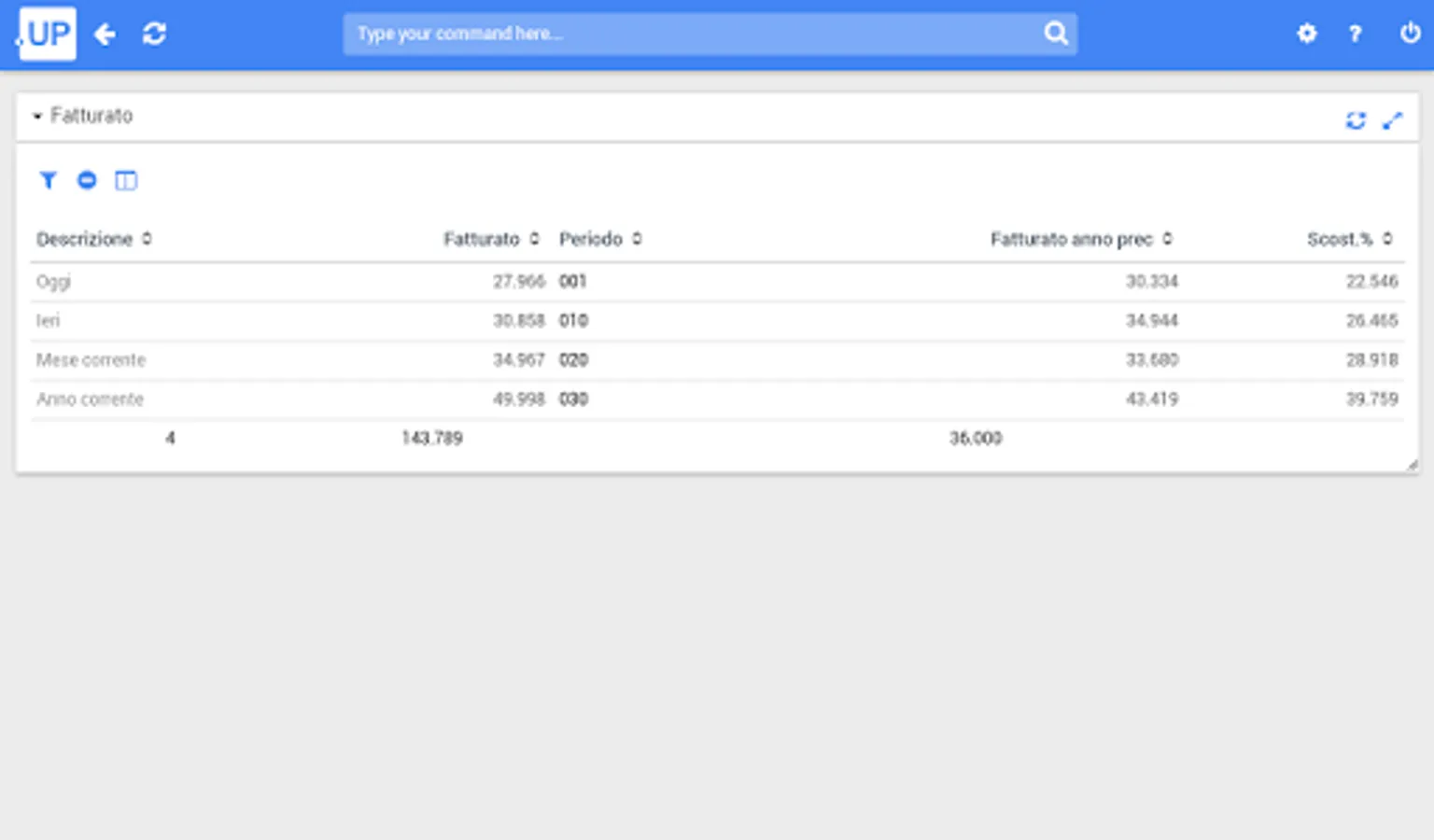The height and width of the screenshot is (840, 1434).
Task: Click Scost value 39.759
Action: pos(1371,399)
